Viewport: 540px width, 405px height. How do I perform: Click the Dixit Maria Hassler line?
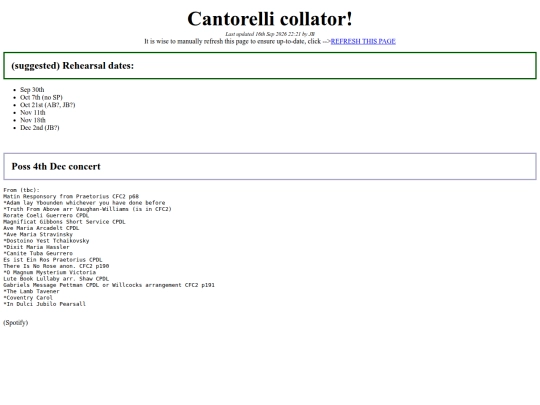(x=36, y=247)
